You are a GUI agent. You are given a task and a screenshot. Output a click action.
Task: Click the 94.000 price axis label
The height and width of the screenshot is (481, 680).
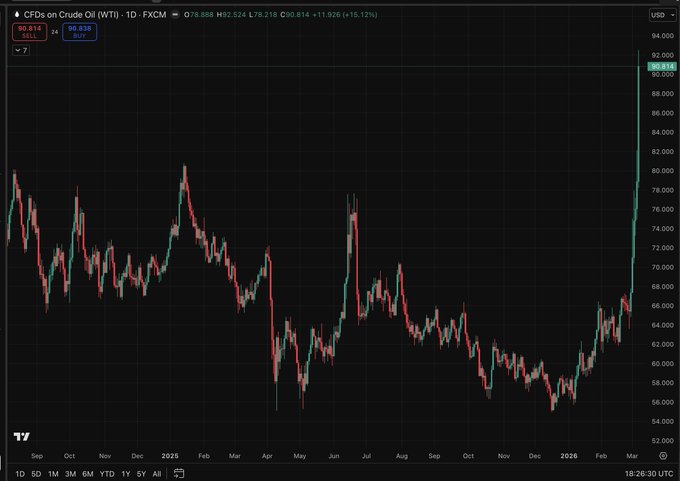(662, 36)
